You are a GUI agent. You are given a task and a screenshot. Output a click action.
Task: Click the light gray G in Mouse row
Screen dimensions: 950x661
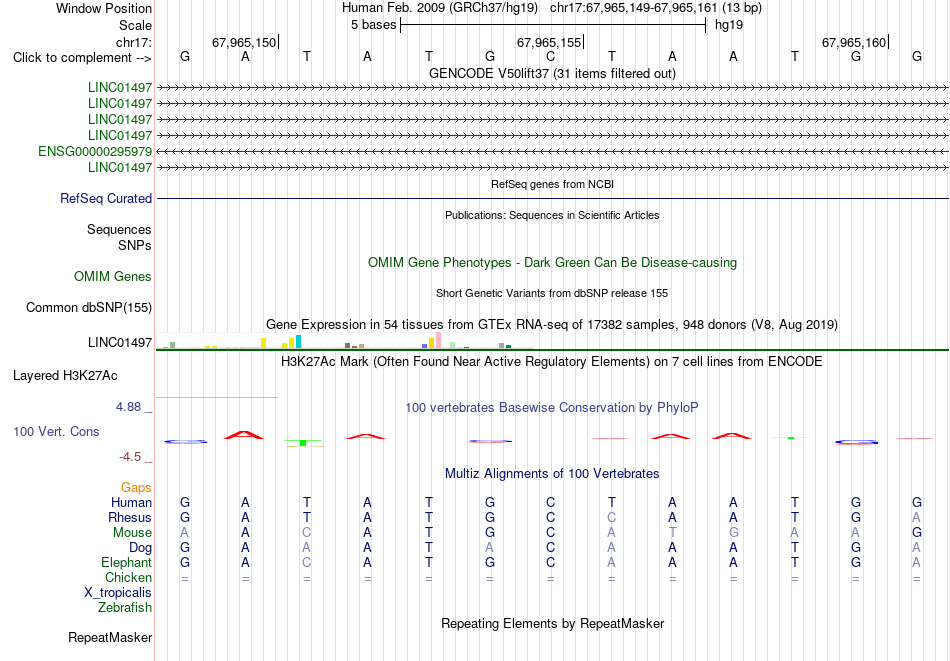click(733, 533)
